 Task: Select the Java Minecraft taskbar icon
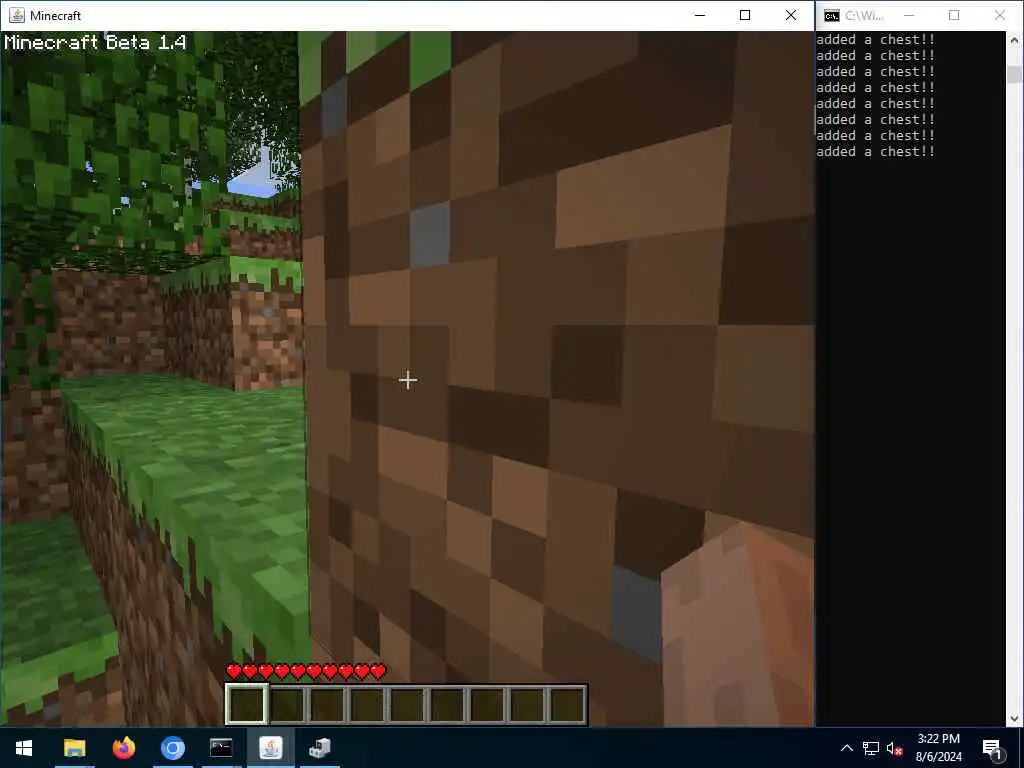tap(270, 748)
